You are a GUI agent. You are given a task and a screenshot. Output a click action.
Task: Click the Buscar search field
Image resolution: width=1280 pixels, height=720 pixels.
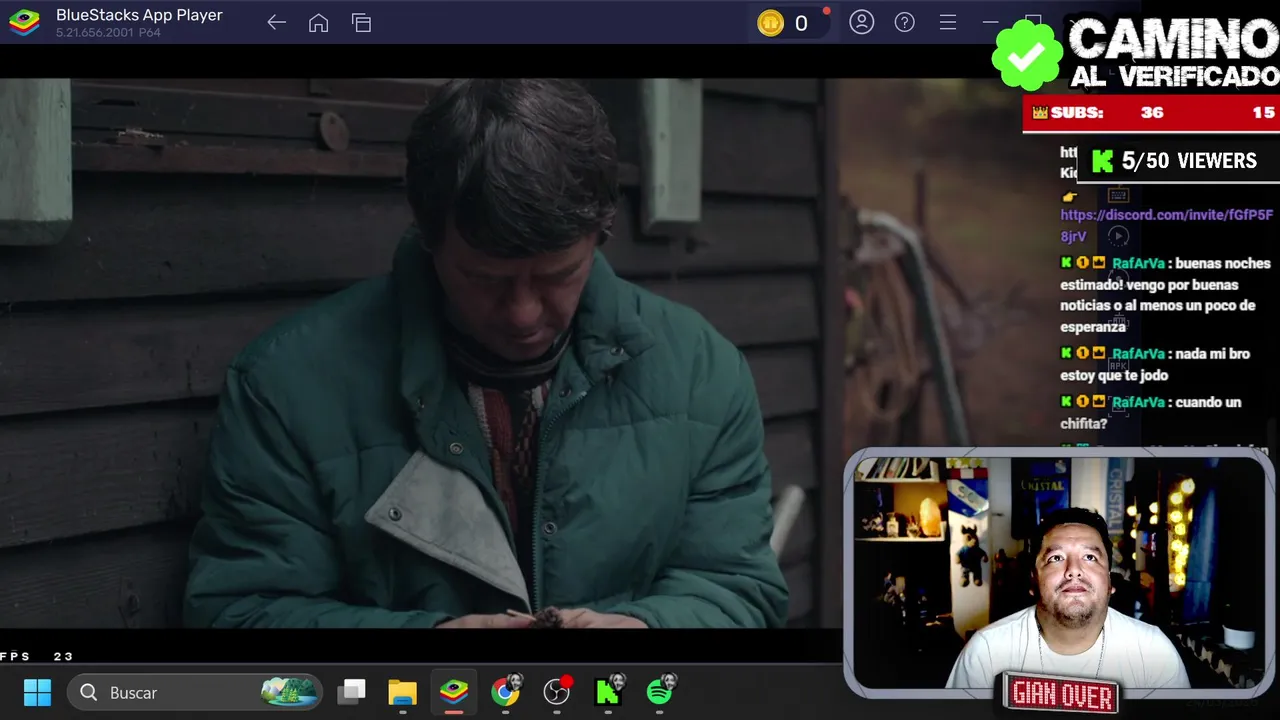pos(195,692)
